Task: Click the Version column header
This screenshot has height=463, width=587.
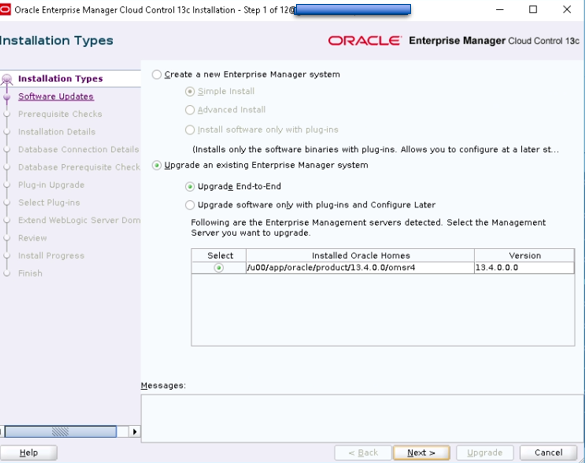Action: [x=524, y=256]
